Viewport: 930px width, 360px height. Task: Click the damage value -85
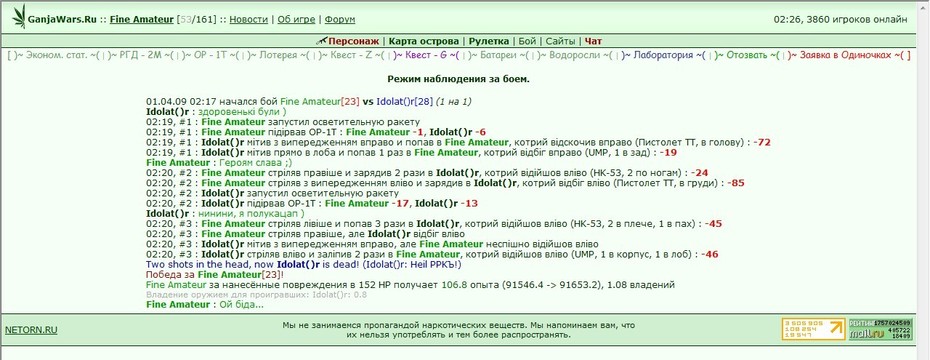click(735, 183)
